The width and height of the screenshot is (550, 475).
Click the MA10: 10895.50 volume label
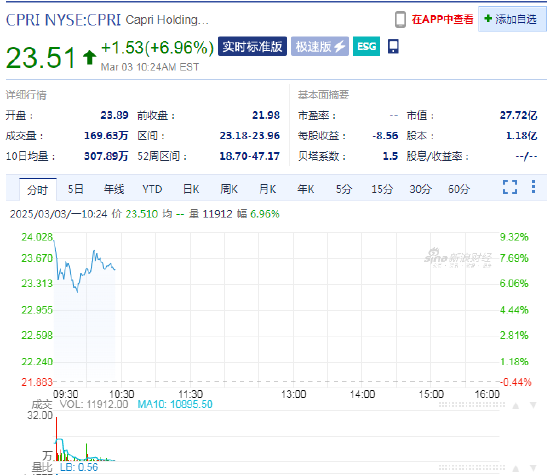tap(175, 404)
